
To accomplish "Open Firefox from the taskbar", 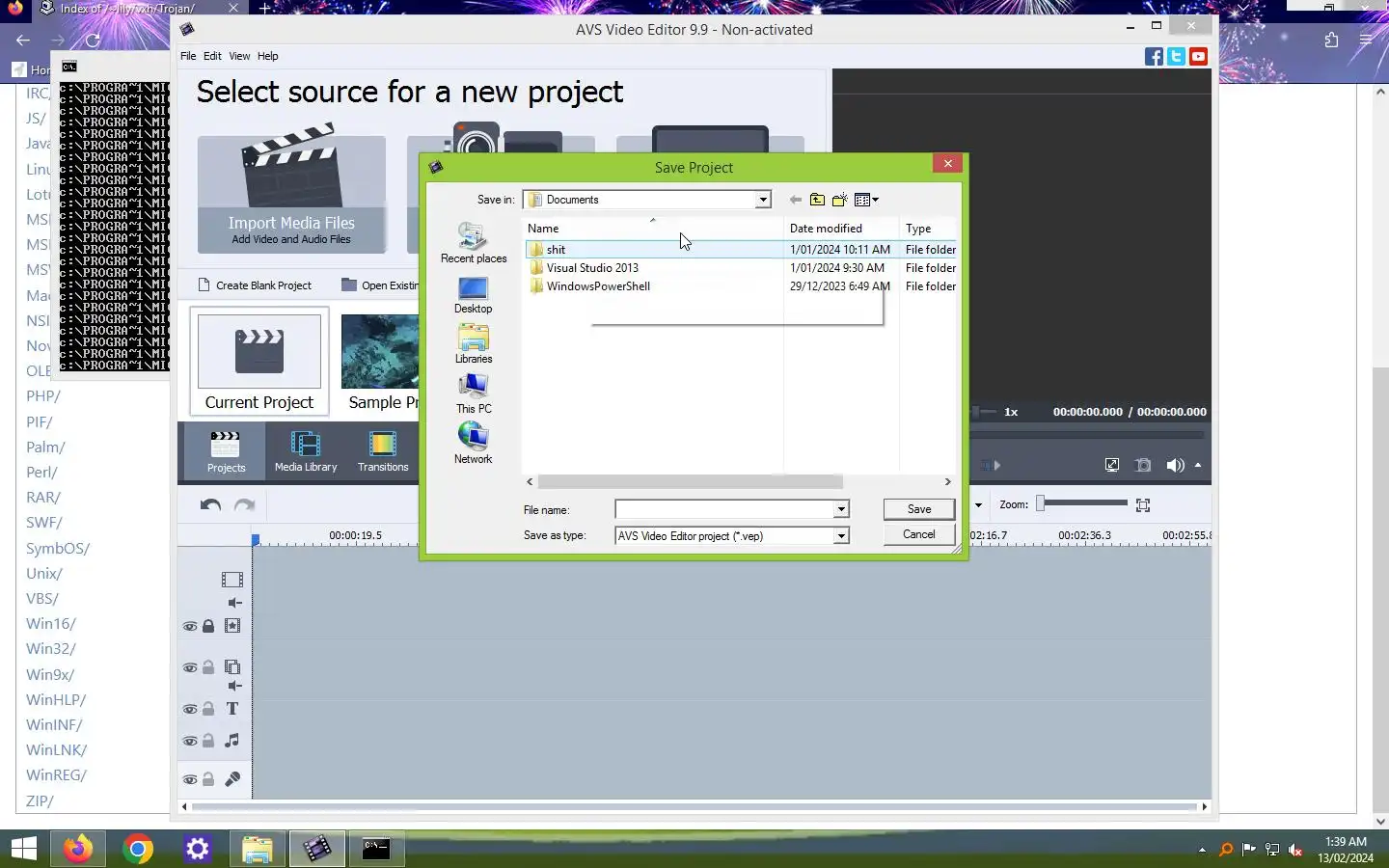I will tap(78, 849).
